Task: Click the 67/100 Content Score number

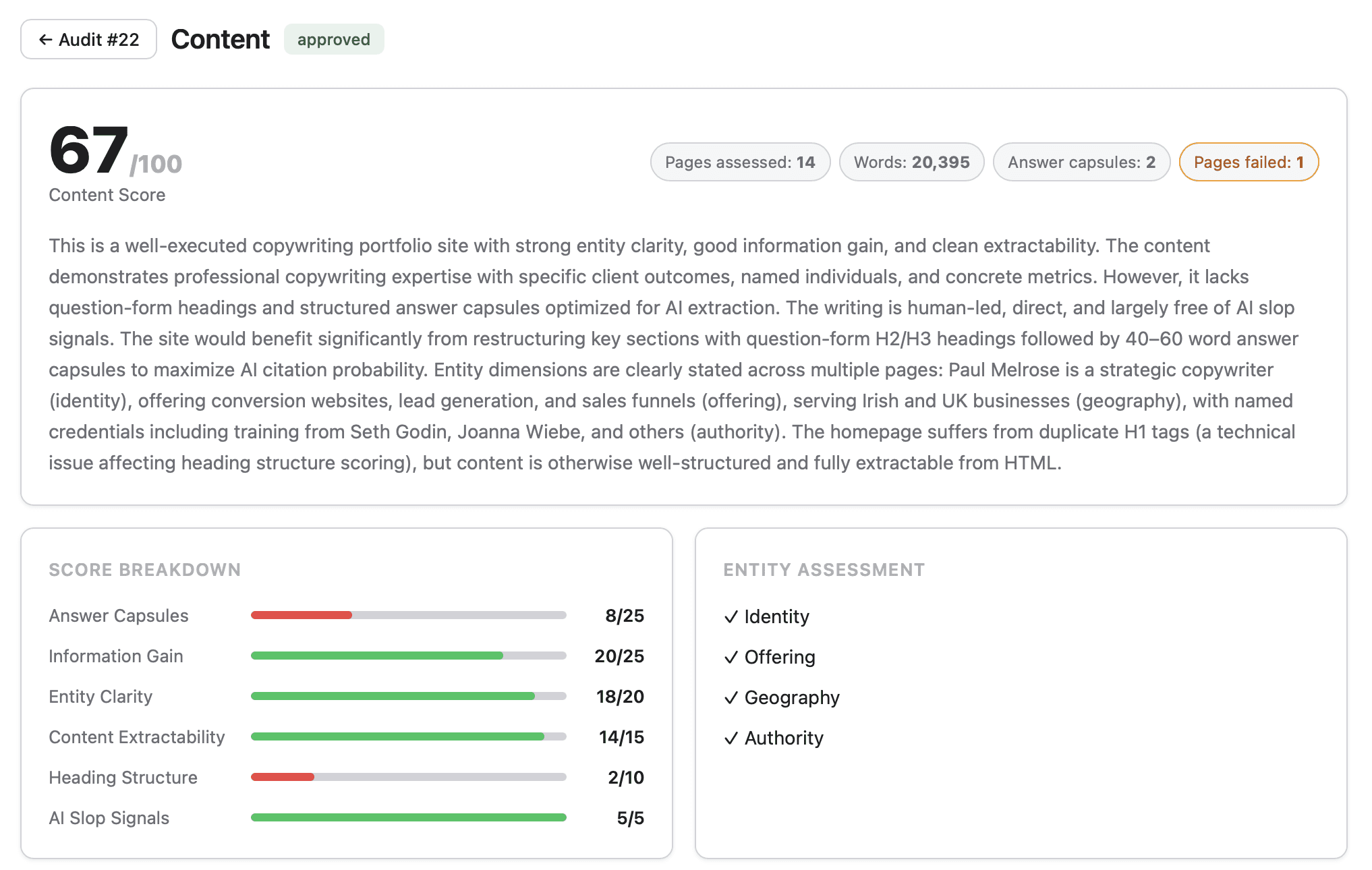Action: 90,150
